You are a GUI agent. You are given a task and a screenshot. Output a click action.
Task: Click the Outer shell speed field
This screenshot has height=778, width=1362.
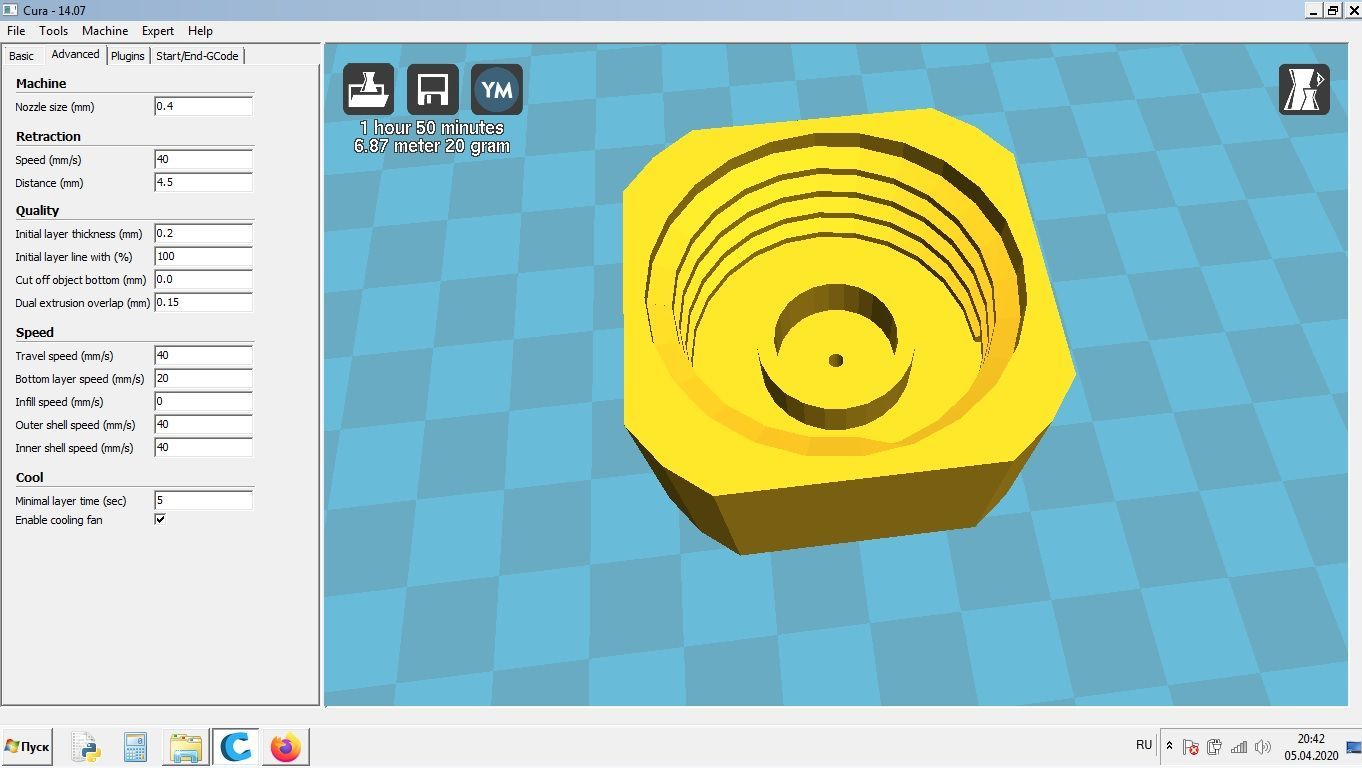point(203,424)
